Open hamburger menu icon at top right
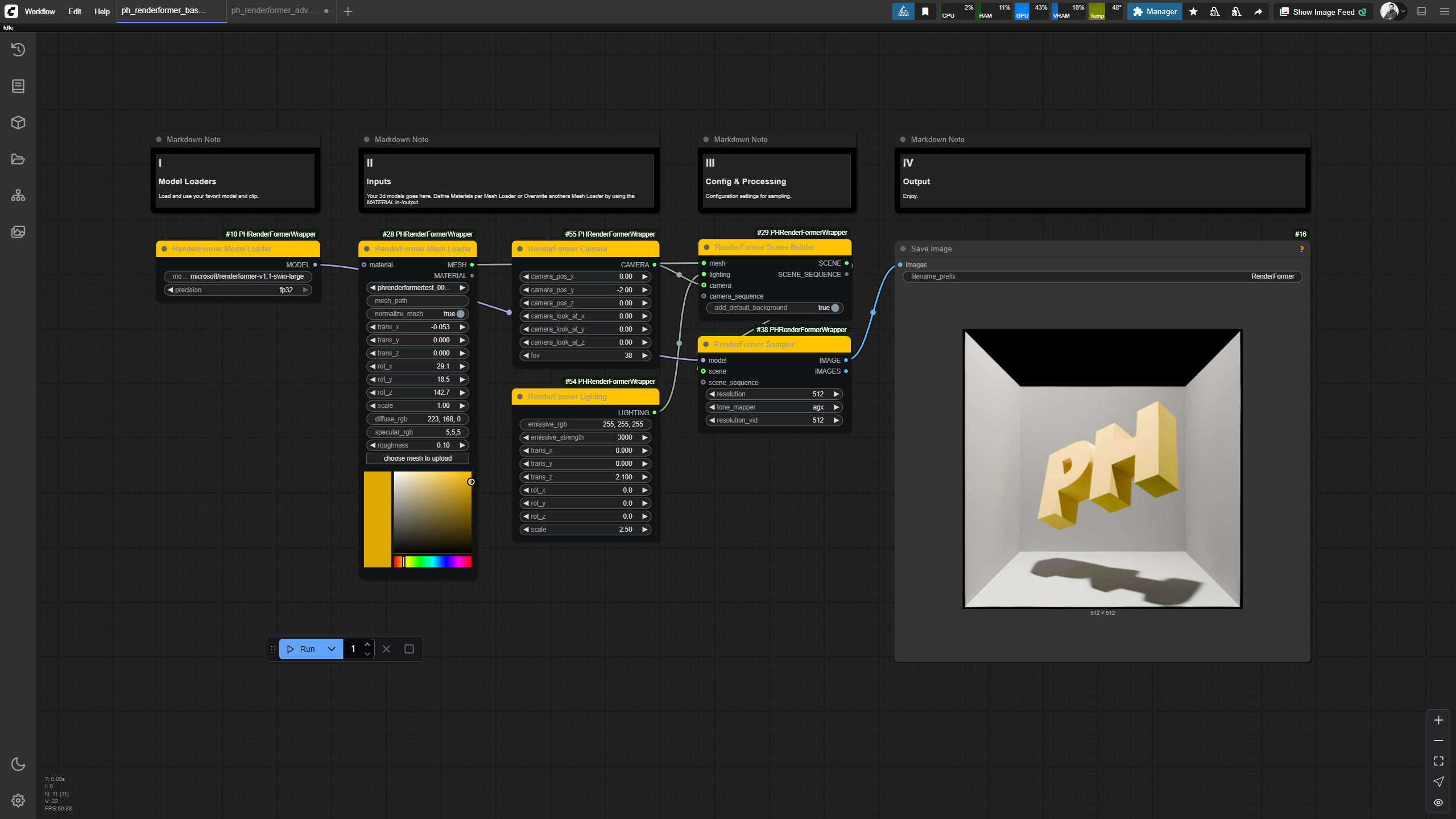Screen dimensions: 1456x819 click(x=1444, y=11)
